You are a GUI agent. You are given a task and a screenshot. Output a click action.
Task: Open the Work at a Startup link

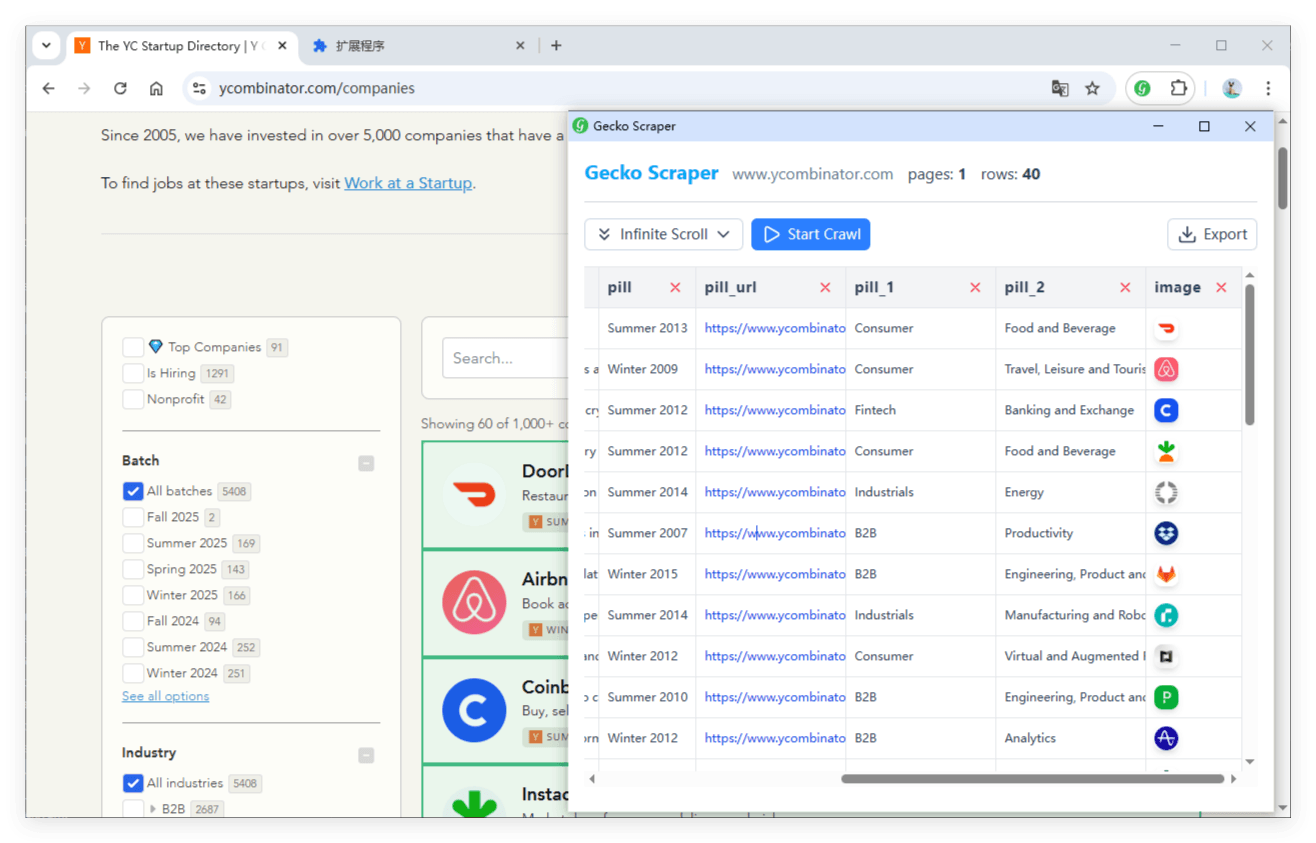[408, 183]
